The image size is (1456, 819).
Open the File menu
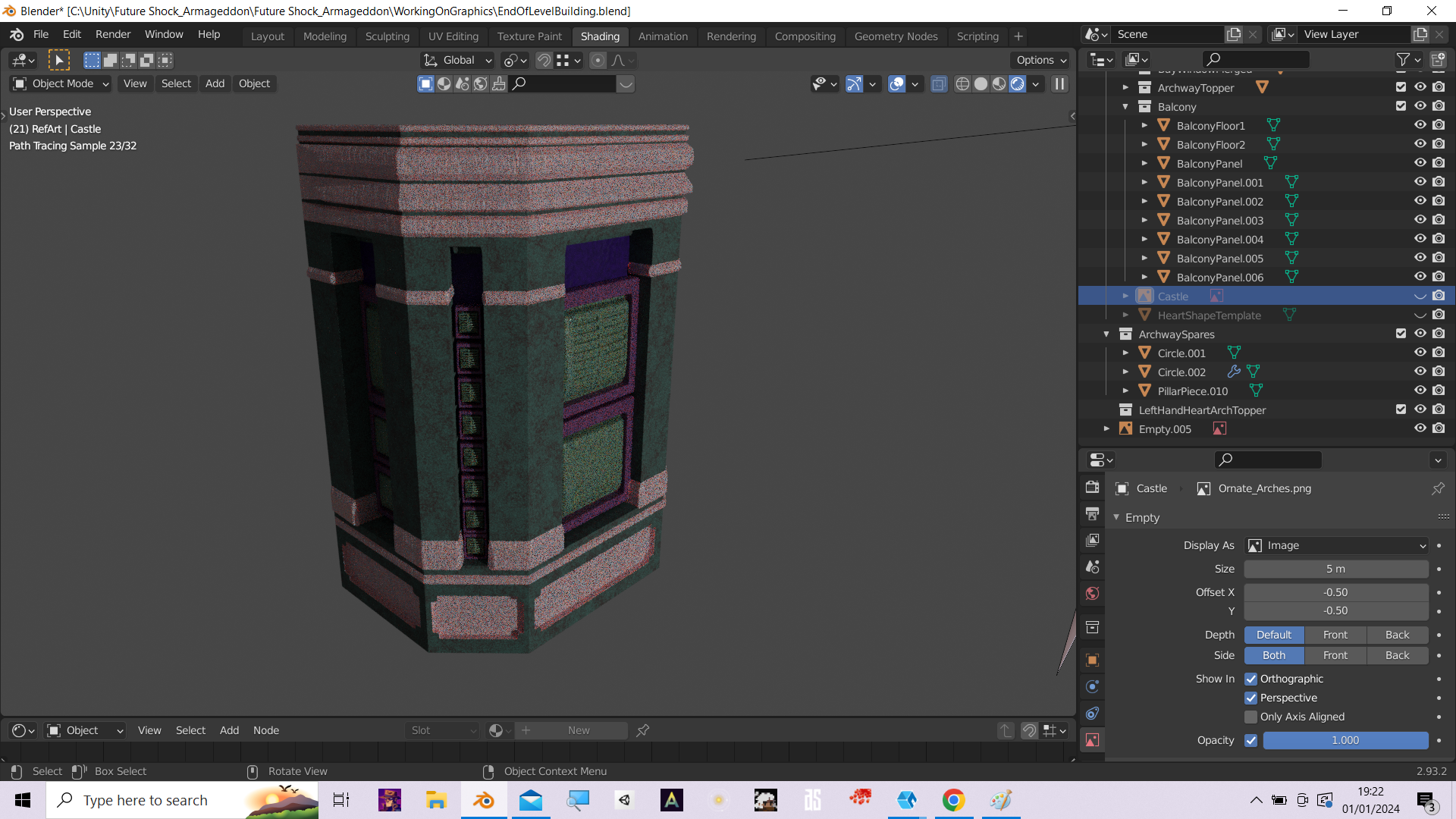click(41, 34)
